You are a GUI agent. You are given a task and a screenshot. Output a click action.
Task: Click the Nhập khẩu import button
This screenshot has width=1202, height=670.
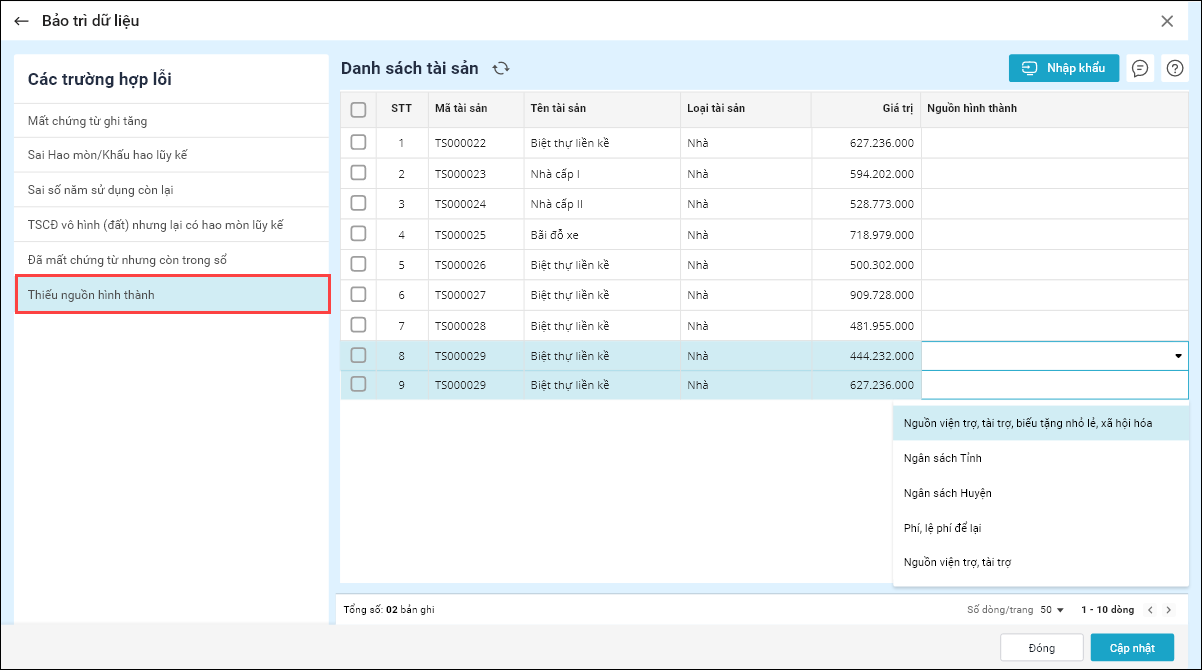click(1063, 68)
